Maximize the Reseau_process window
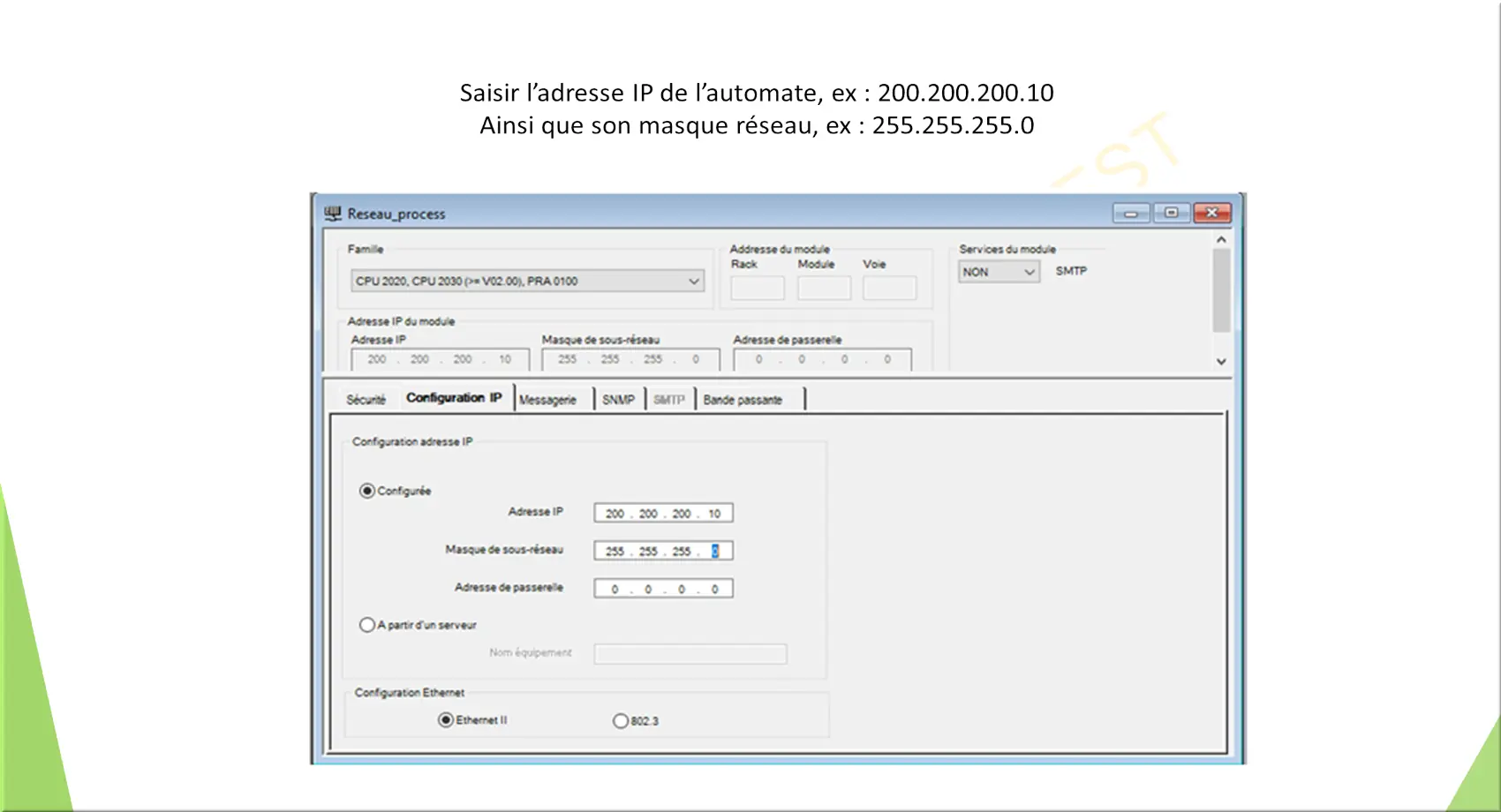 (x=1172, y=213)
